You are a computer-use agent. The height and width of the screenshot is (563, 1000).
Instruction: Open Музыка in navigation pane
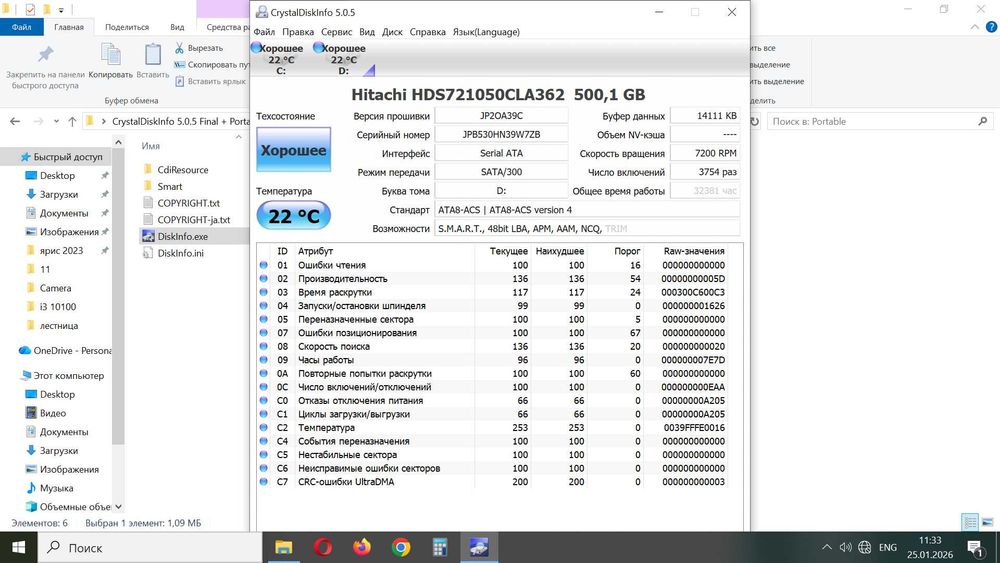[56, 488]
